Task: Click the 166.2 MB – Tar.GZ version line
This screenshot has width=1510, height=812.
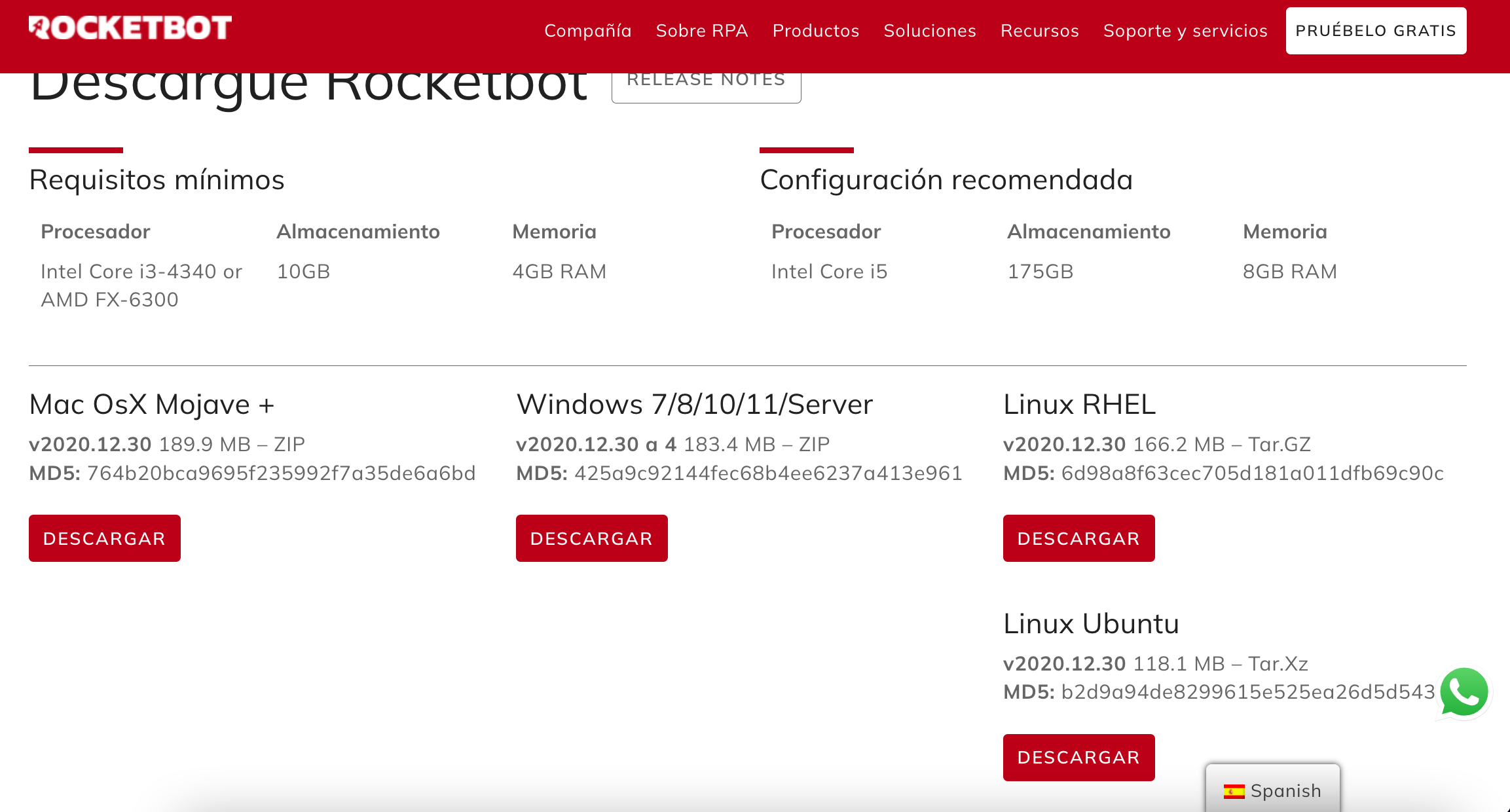Action: click(1157, 445)
